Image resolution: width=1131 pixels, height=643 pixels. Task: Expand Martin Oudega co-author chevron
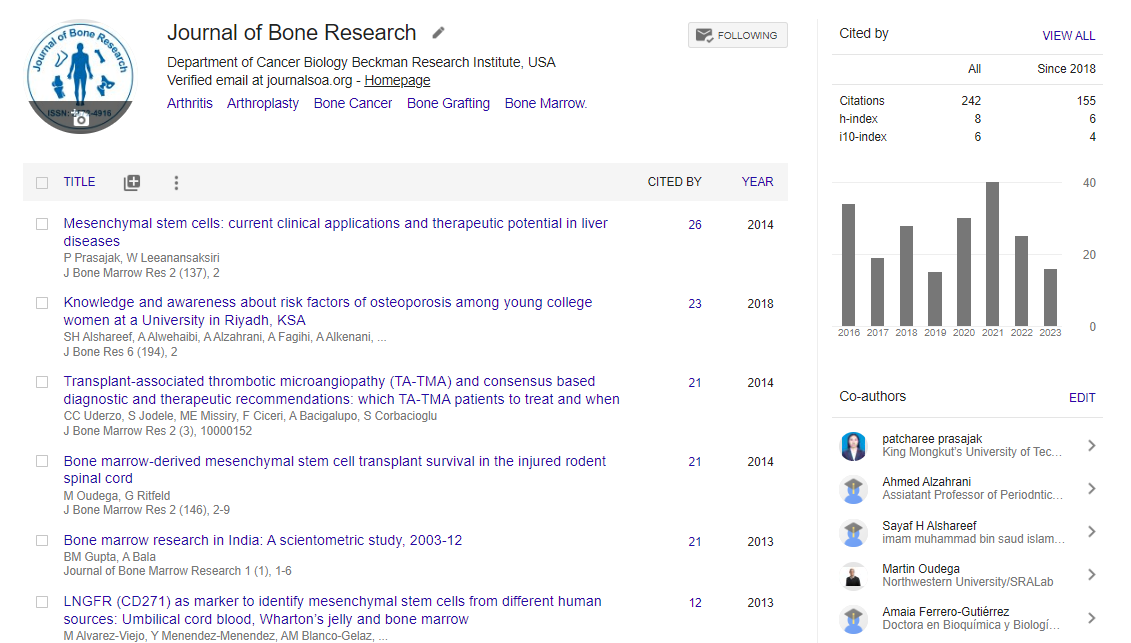[x=1091, y=575]
